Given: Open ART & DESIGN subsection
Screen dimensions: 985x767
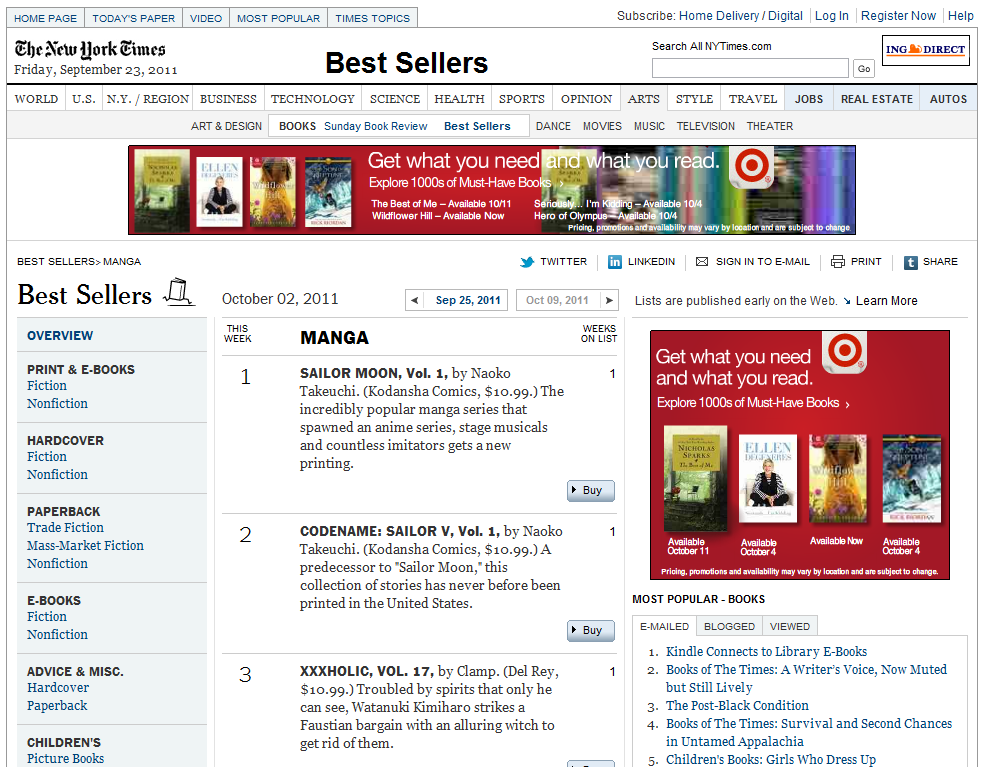Looking at the screenshot, I should click(226, 126).
